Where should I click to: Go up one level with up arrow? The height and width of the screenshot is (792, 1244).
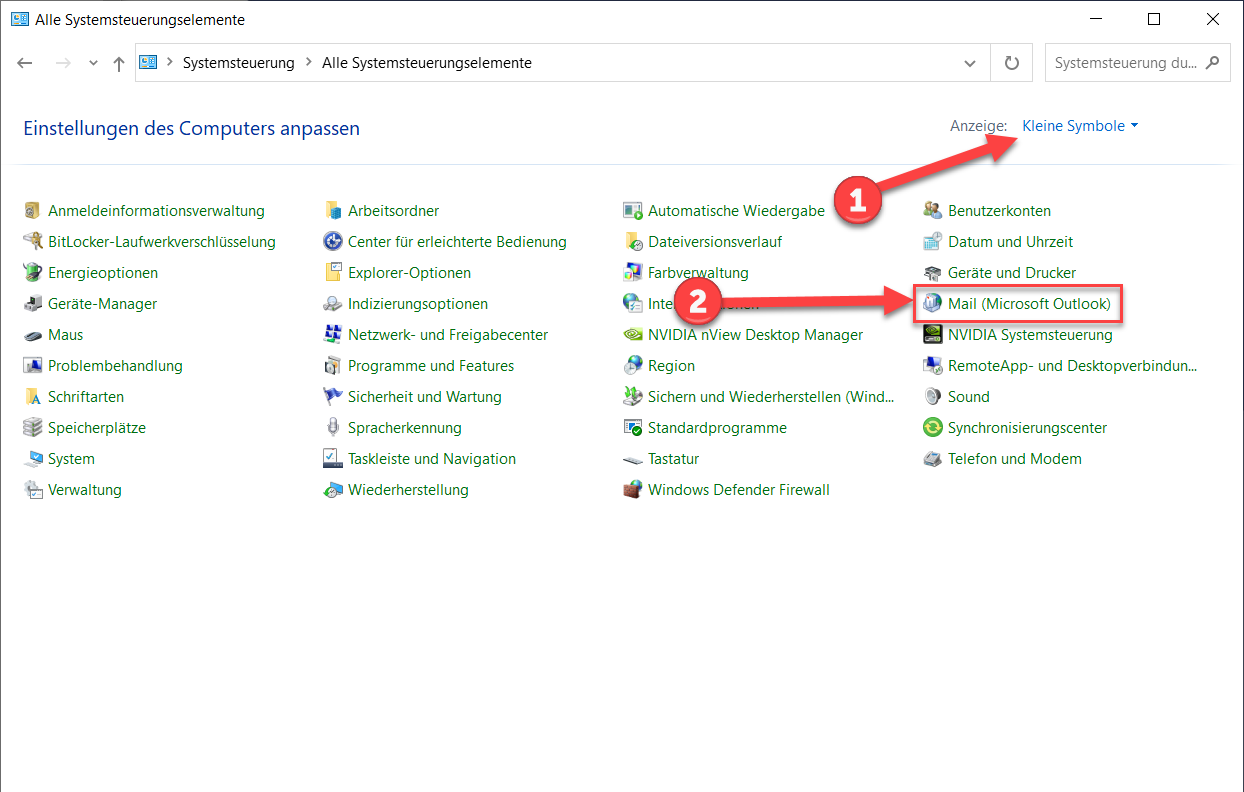tap(119, 63)
